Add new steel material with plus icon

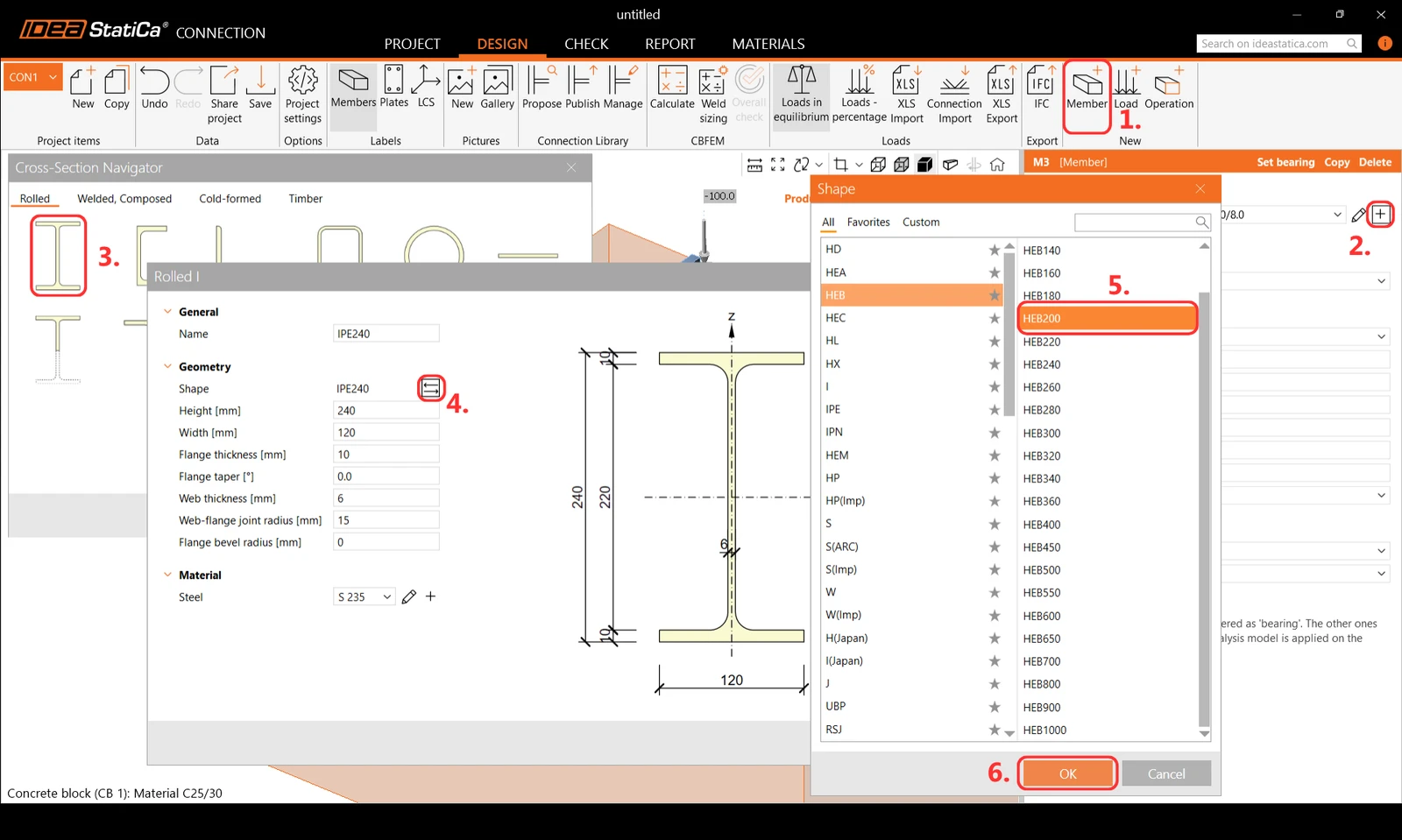coord(430,596)
